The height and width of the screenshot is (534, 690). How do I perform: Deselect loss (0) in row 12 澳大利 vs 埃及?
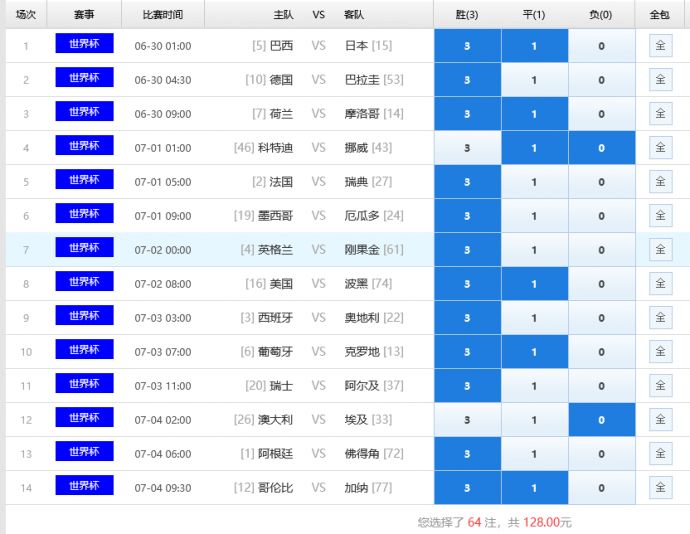602,420
